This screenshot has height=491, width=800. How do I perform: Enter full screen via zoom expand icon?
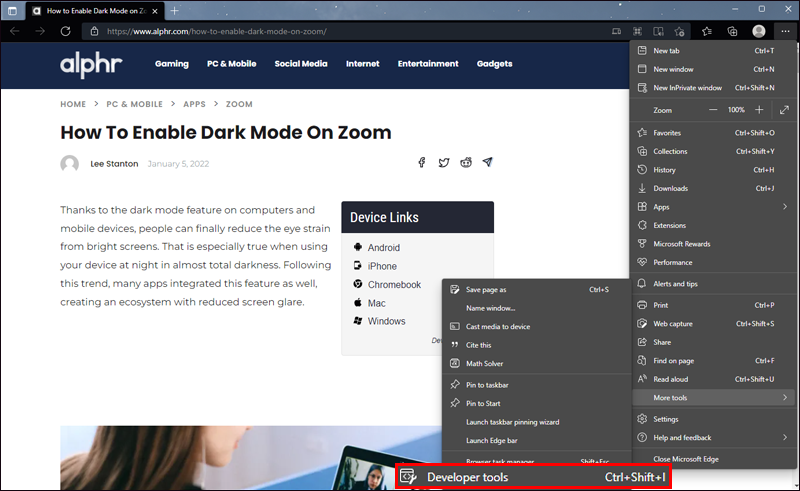tap(784, 110)
